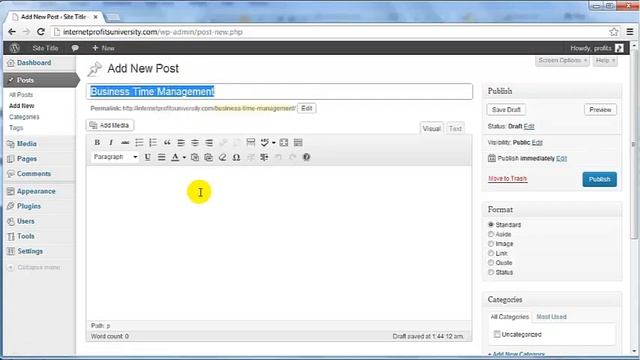Preview the post
Image resolution: width=640 pixels, height=360 pixels.
pyautogui.click(x=600, y=110)
